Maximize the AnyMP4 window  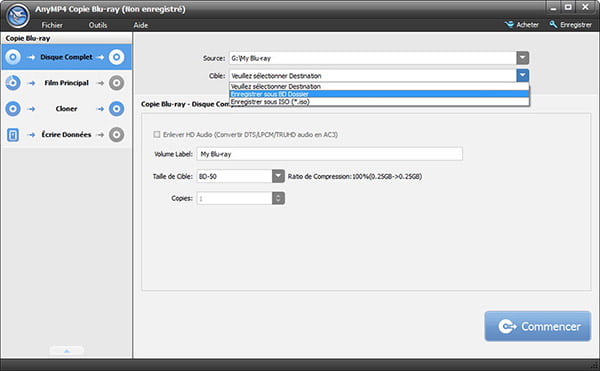pyautogui.click(x=569, y=7)
